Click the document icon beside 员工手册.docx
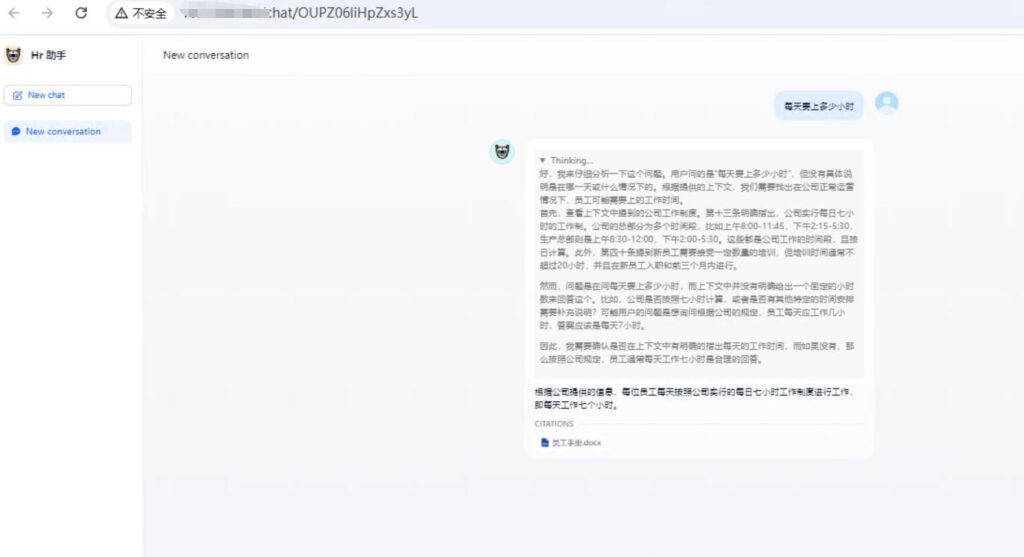The height and width of the screenshot is (557, 1024). [545, 442]
